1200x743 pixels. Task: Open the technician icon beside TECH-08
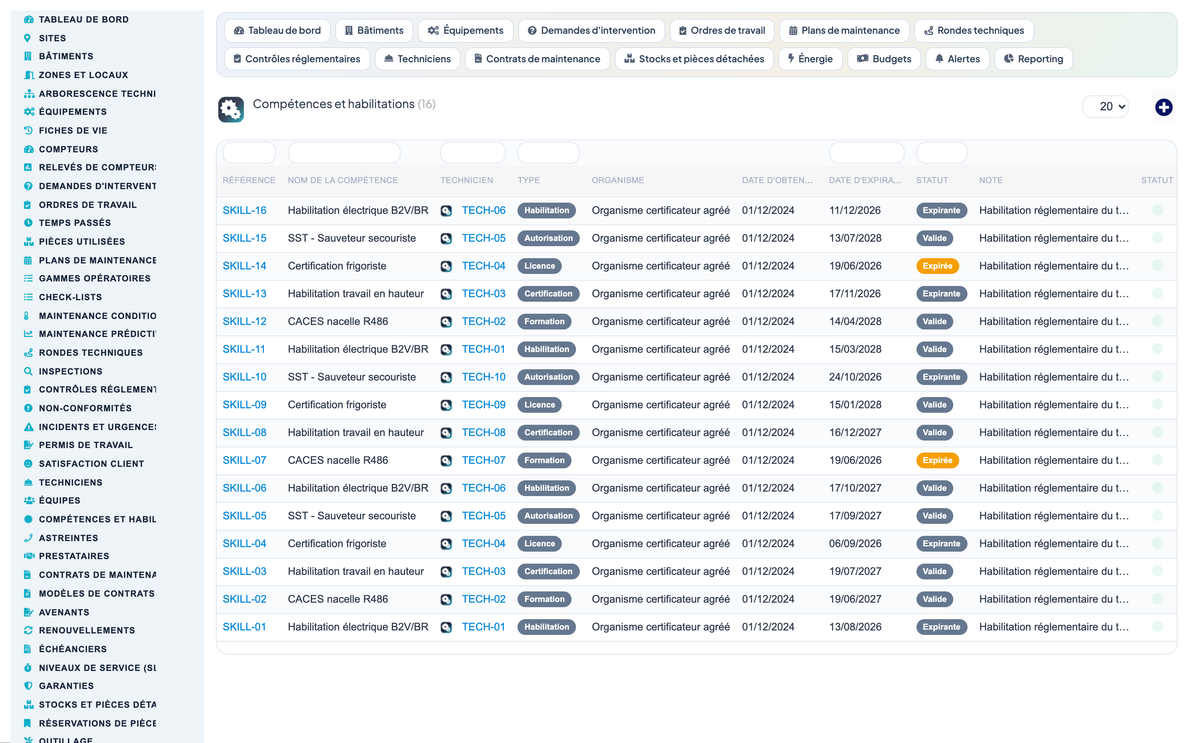click(x=446, y=433)
